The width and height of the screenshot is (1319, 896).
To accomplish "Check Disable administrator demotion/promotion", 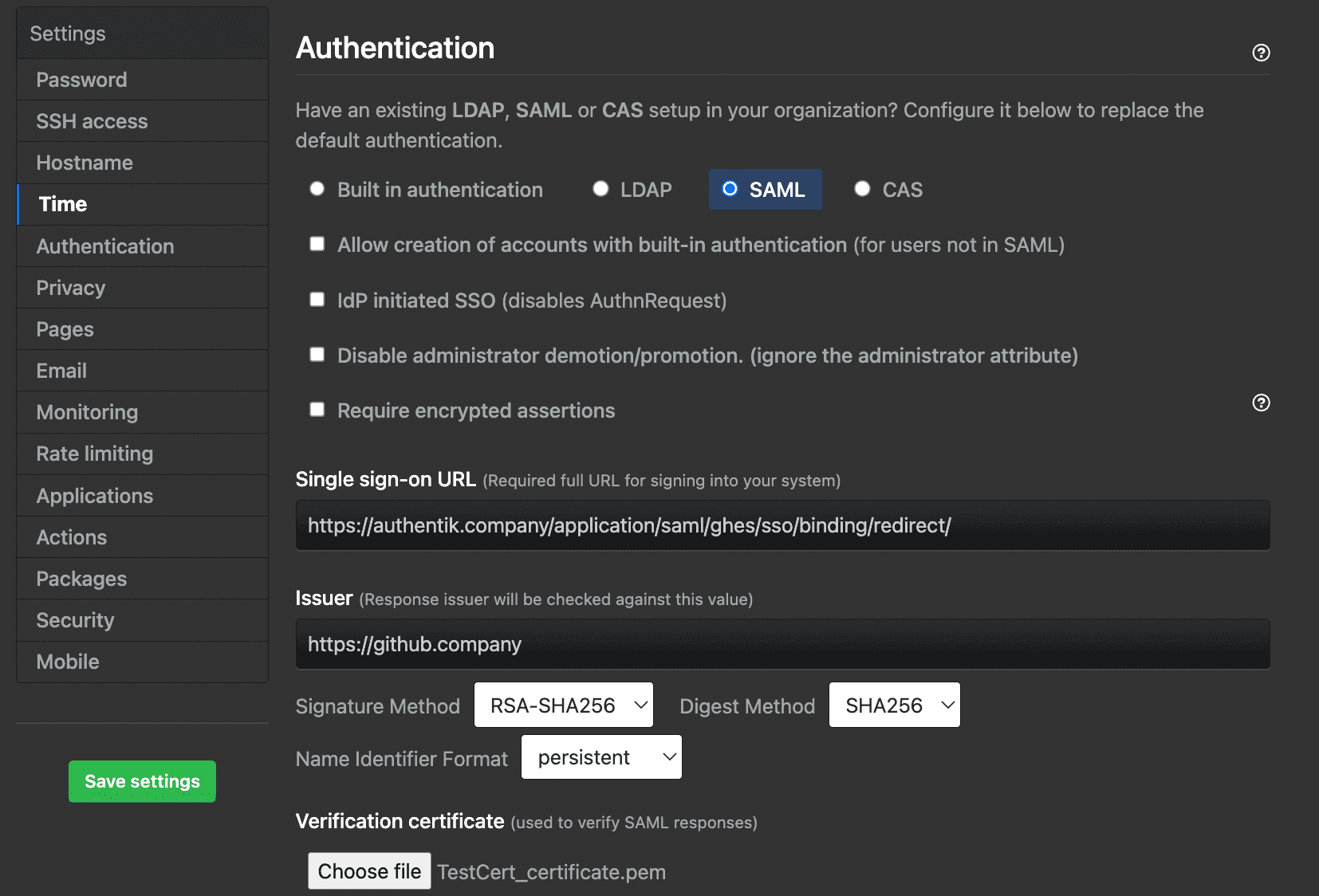I will pyautogui.click(x=317, y=354).
